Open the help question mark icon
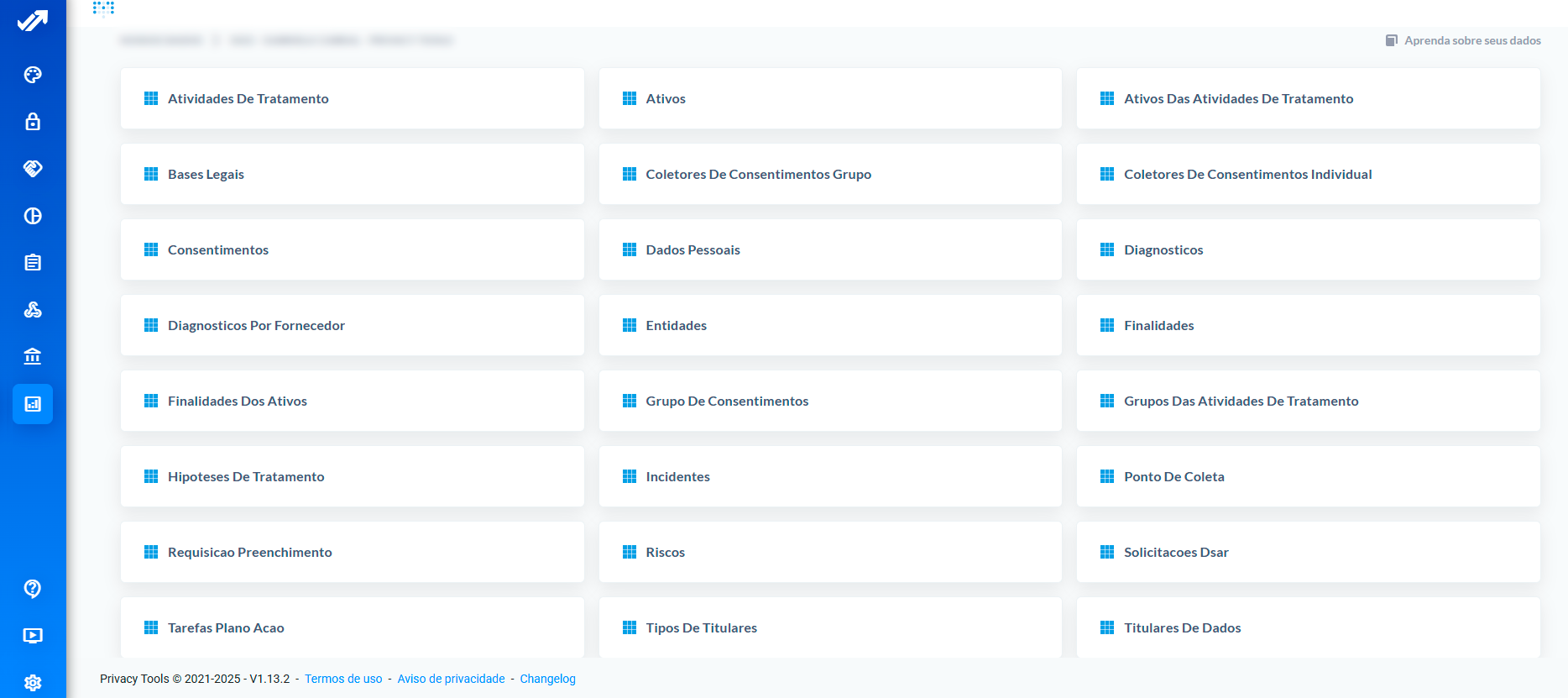Viewport: 1568px width, 698px height. (33, 589)
